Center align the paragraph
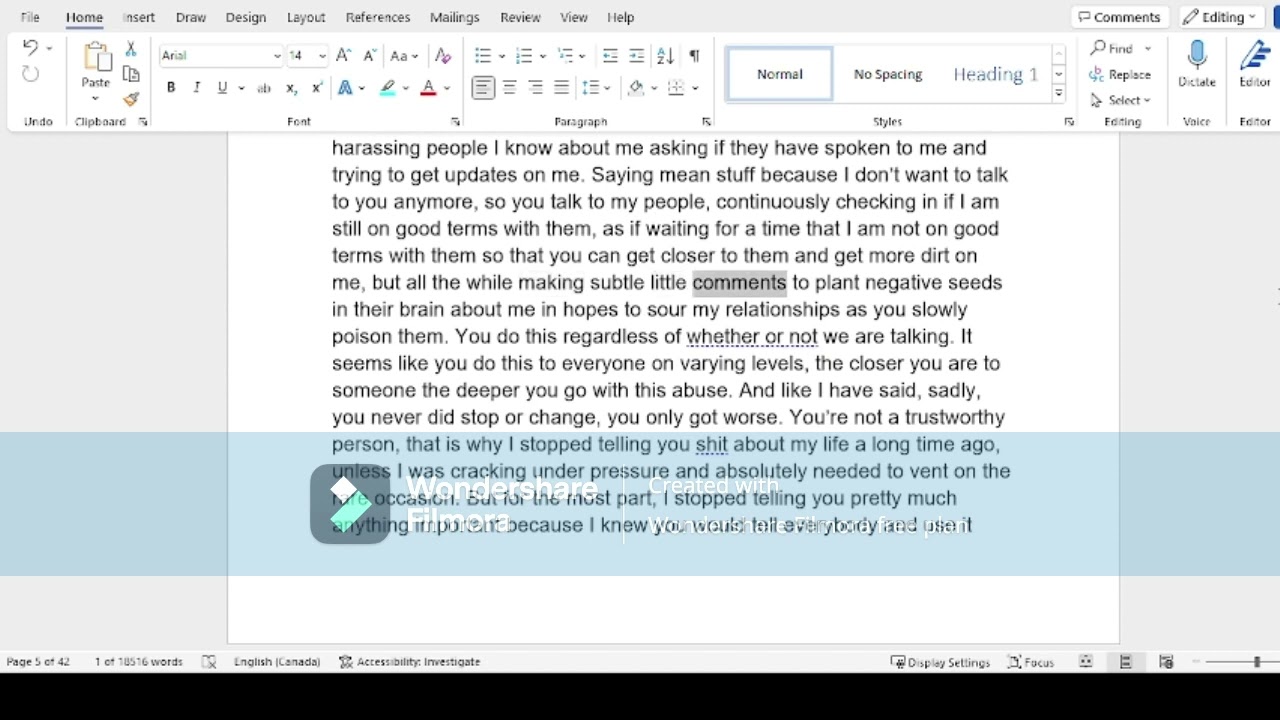 tap(509, 88)
